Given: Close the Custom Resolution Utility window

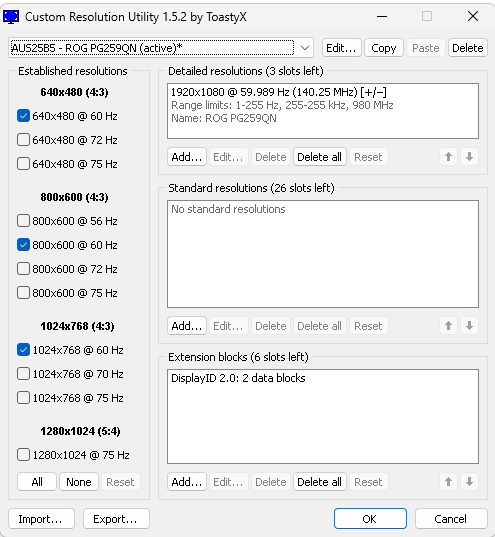Looking at the screenshot, I should pyautogui.click(x=473, y=16).
